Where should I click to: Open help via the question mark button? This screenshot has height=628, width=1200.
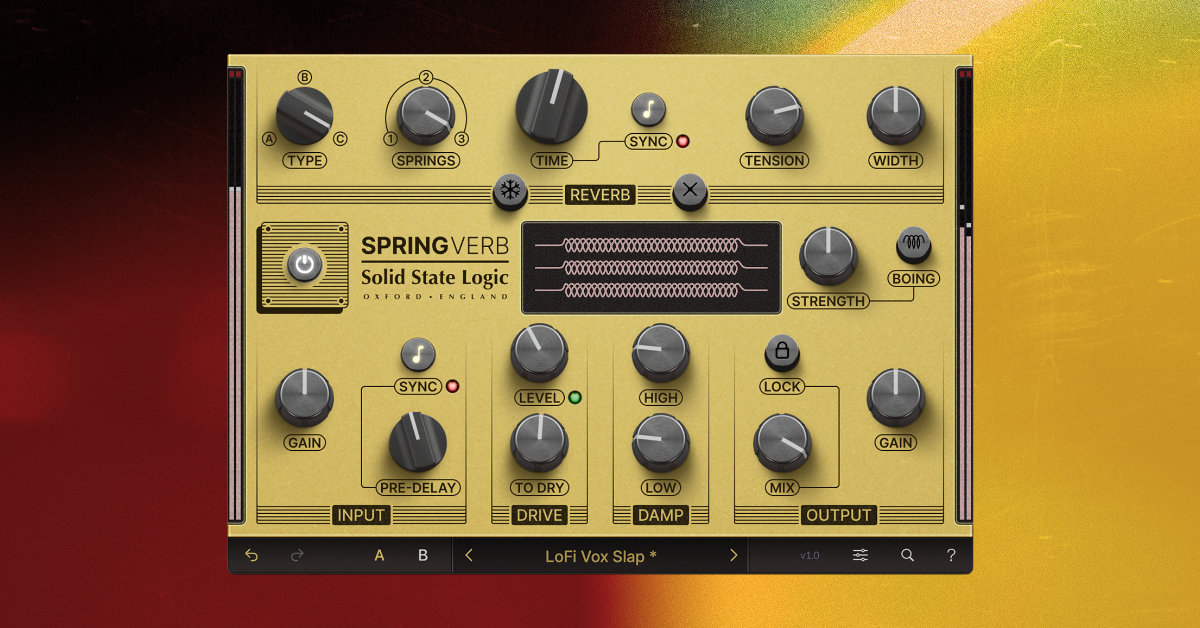(951, 554)
